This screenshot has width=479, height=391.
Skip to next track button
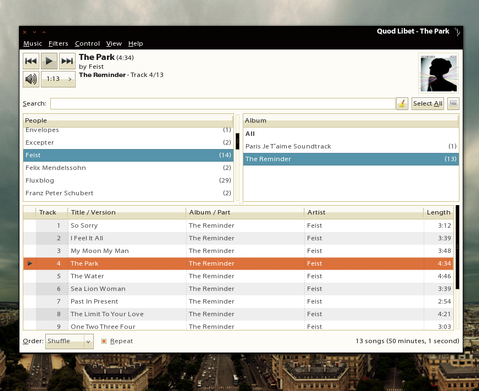(x=67, y=61)
